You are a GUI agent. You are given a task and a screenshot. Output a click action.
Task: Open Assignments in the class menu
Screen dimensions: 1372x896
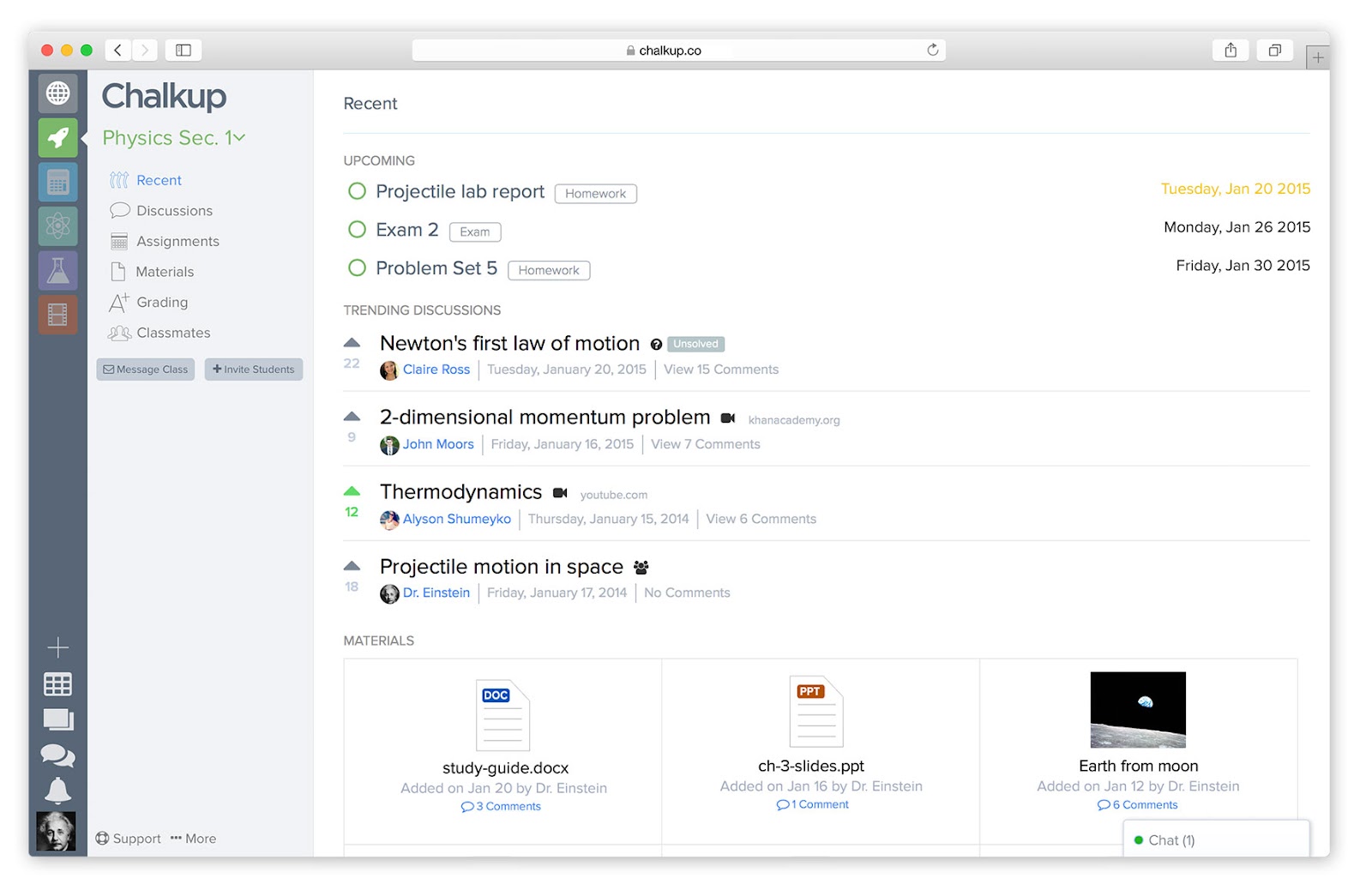[165, 242]
